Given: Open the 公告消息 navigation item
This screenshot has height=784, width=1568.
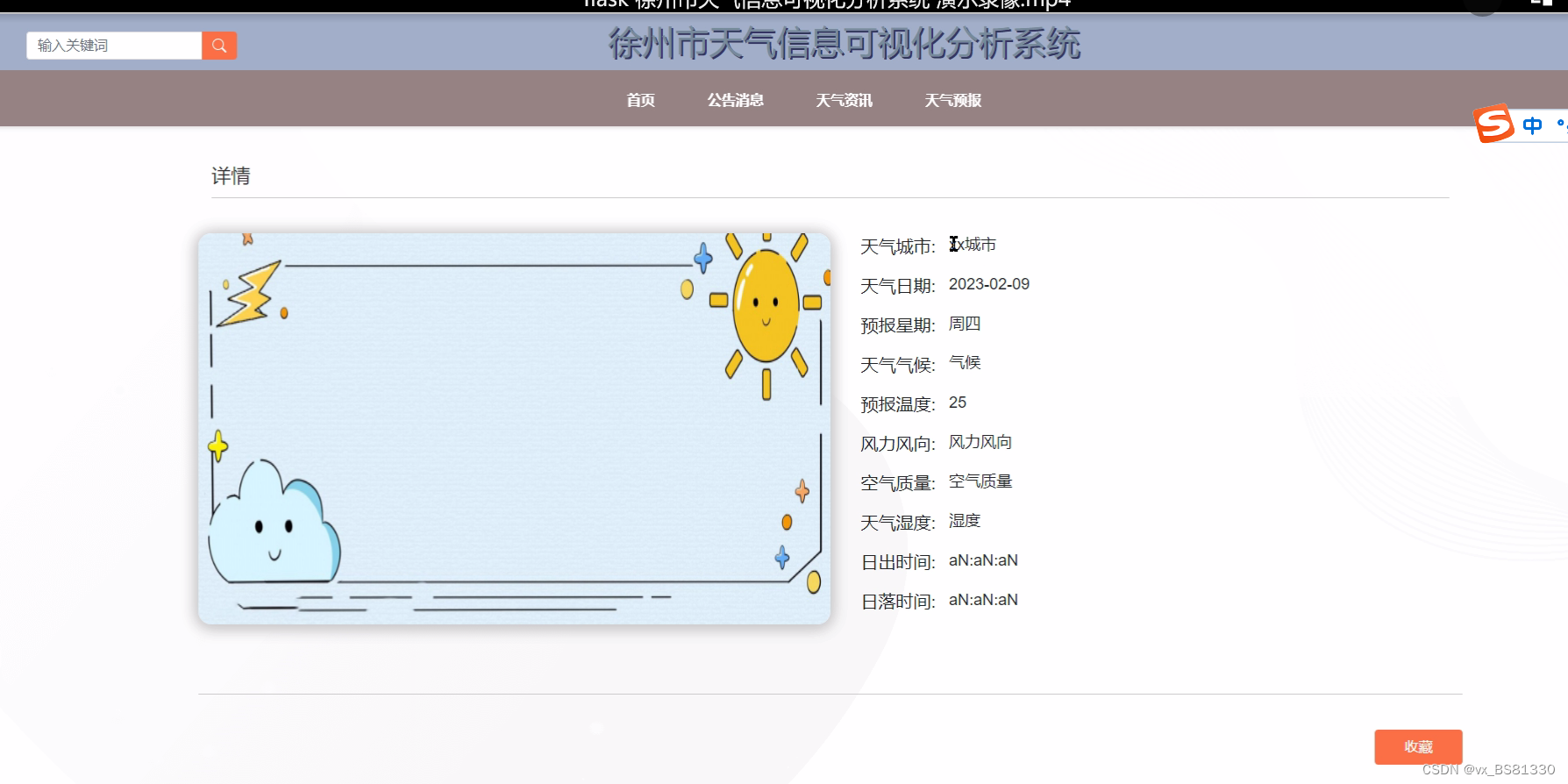Looking at the screenshot, I should [x=735, y=100].
